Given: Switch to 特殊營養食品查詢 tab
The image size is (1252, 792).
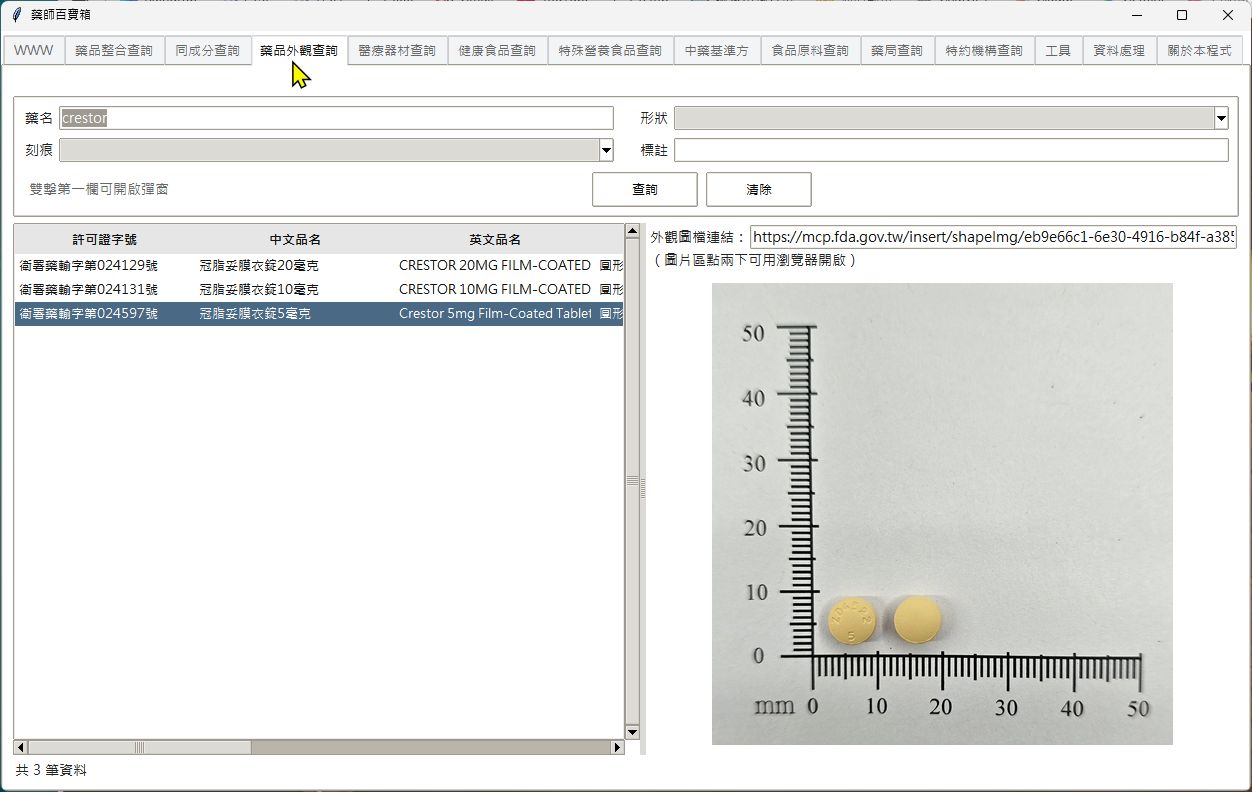Looking at the screenshot, I should point(610,51).
